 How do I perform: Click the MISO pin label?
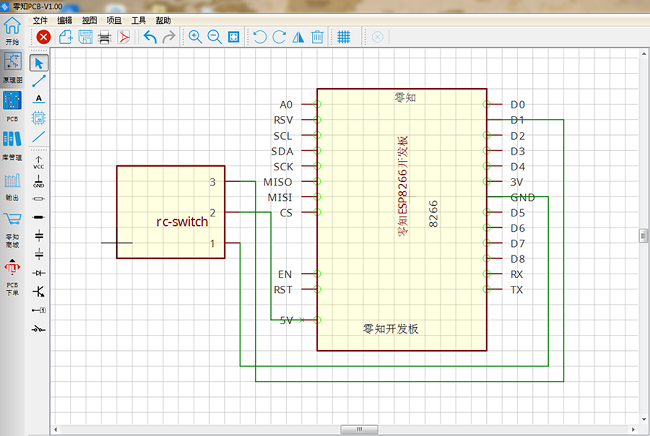pos(278,182)
